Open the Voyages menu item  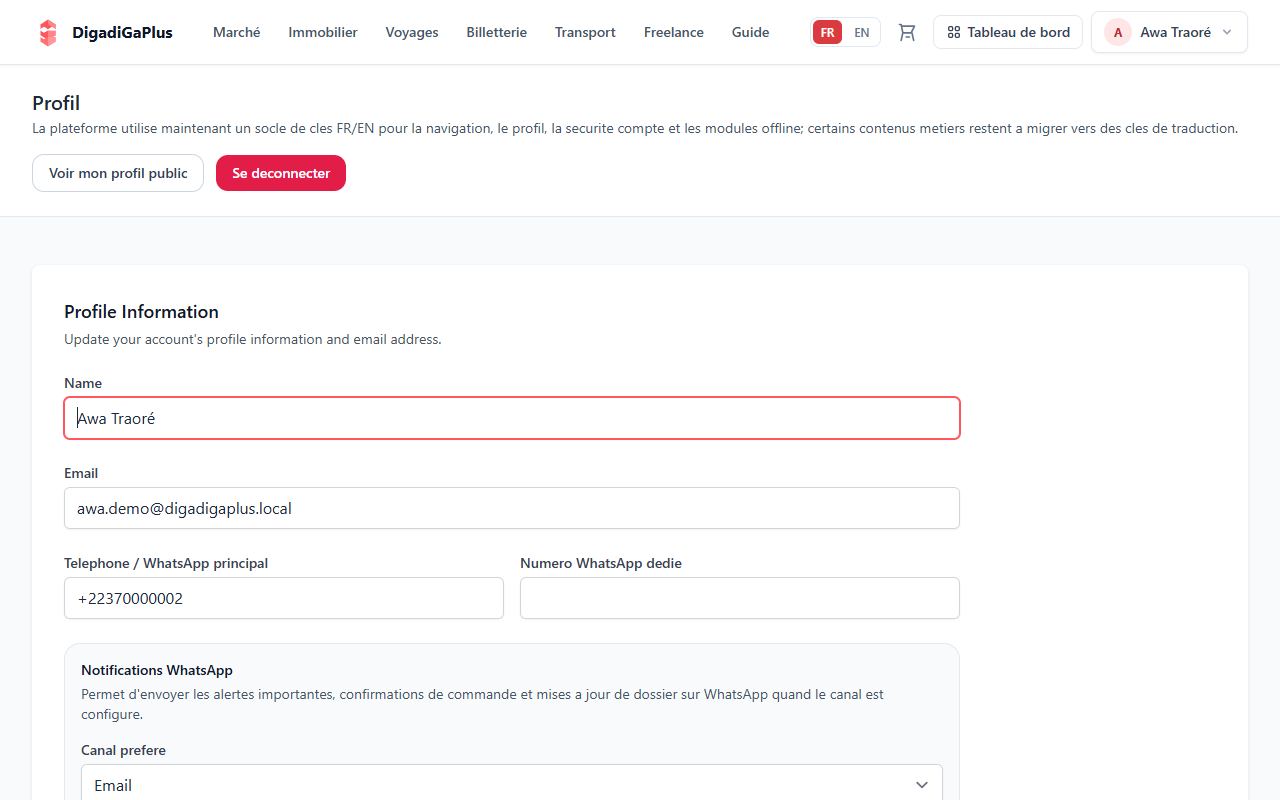(412, 32)
